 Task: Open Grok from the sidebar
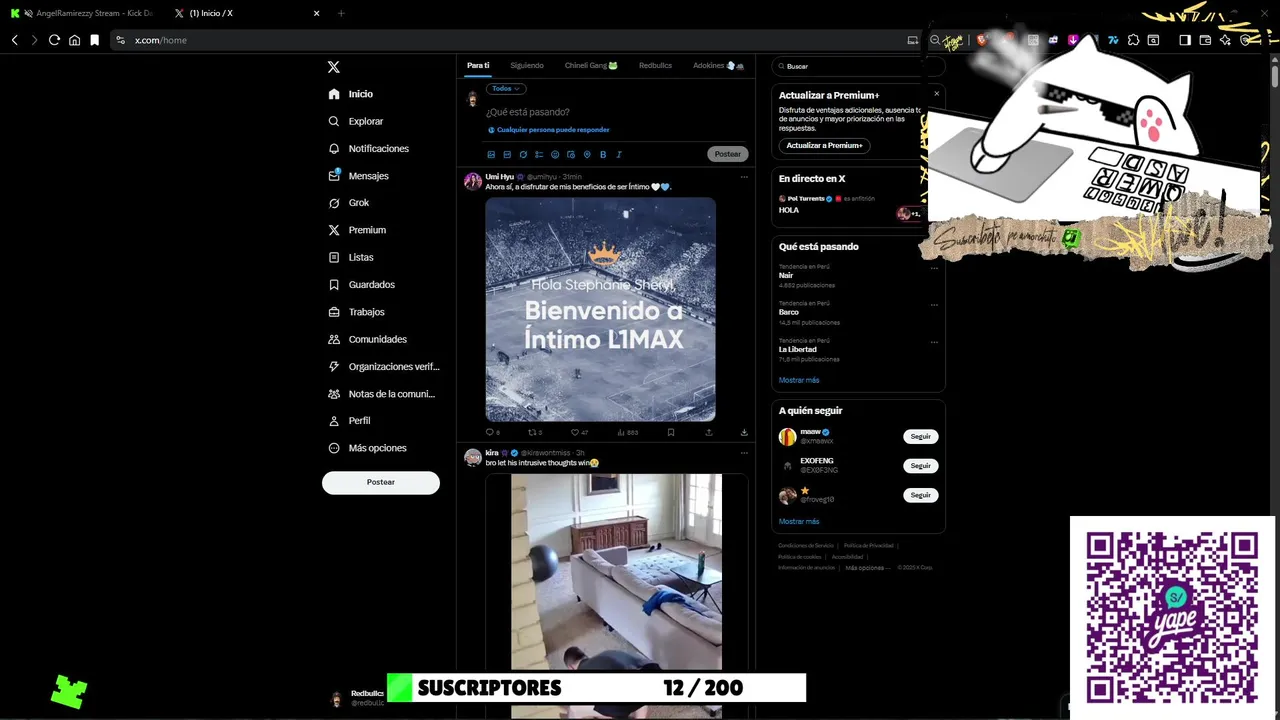pos(349,203)
